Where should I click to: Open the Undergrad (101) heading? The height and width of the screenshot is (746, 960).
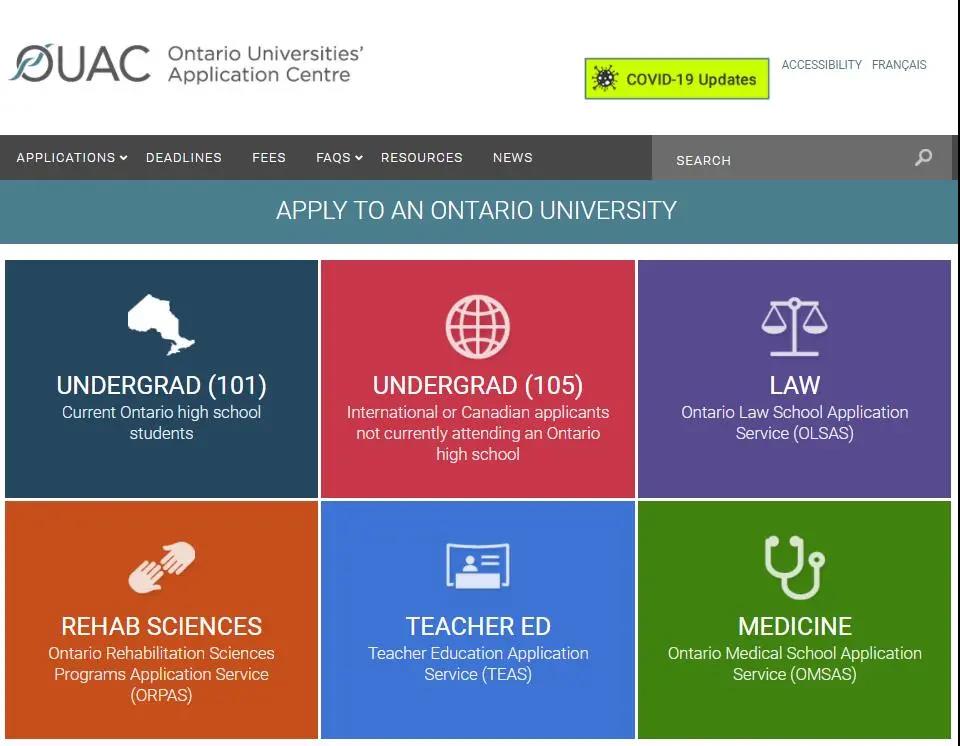click(162, 385)
